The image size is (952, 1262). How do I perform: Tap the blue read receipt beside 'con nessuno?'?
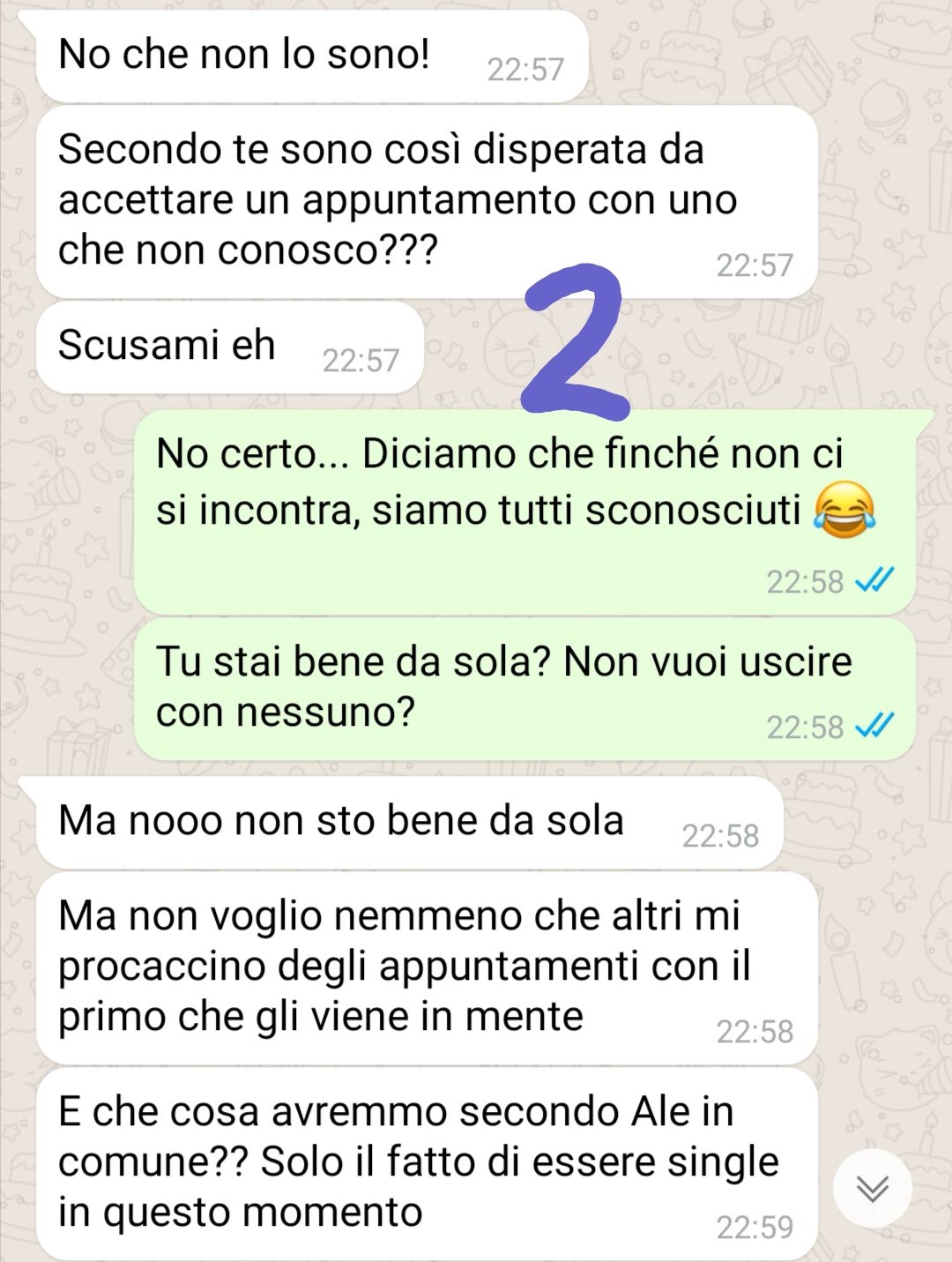coord(875,726)
